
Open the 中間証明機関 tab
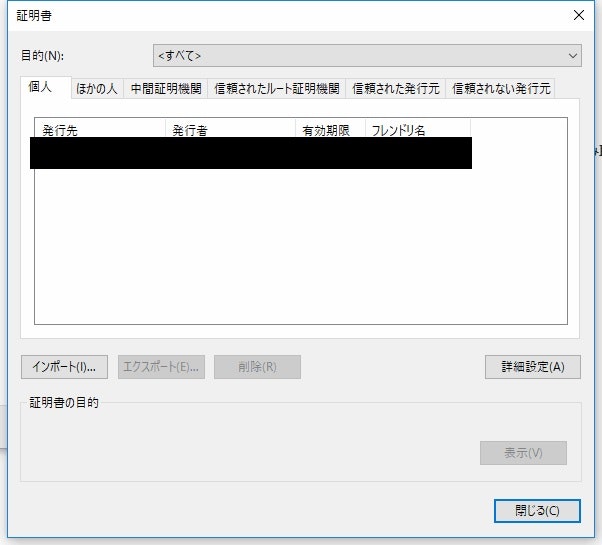point(165,89)
